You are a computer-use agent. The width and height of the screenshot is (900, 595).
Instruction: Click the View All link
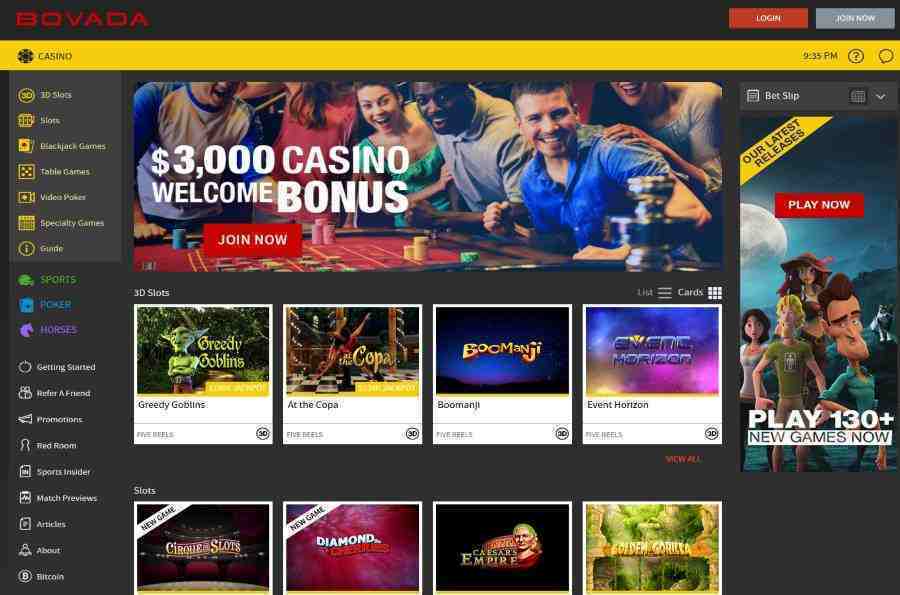click(682, 459)
